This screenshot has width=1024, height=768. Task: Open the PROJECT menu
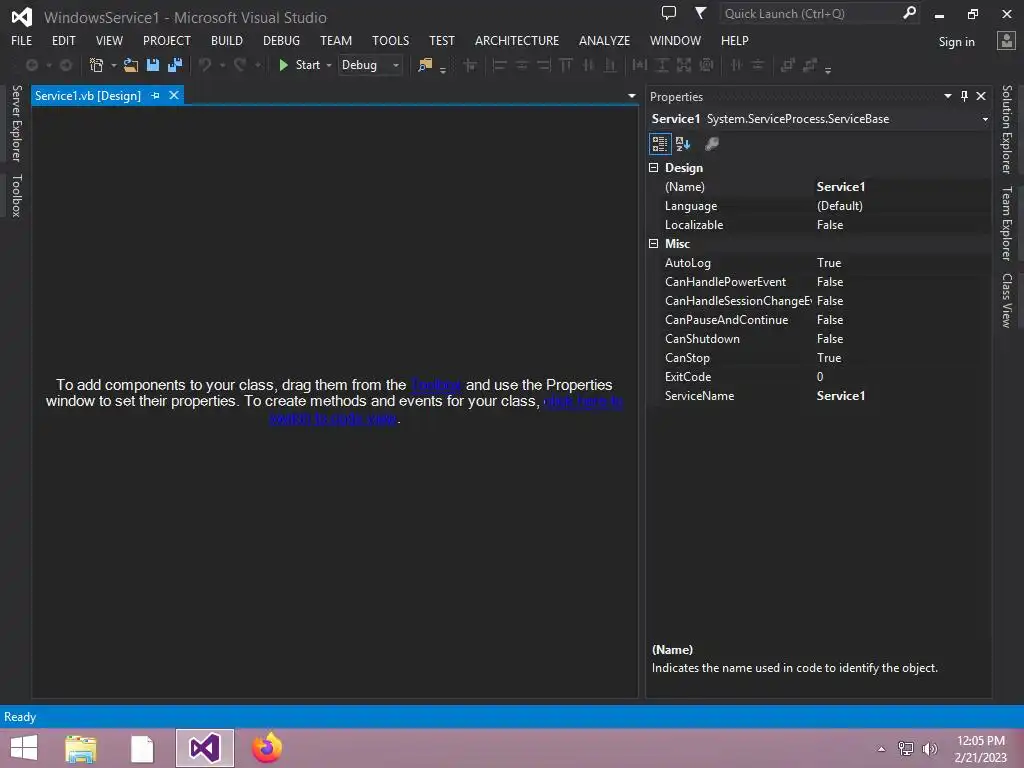(167, 40)
